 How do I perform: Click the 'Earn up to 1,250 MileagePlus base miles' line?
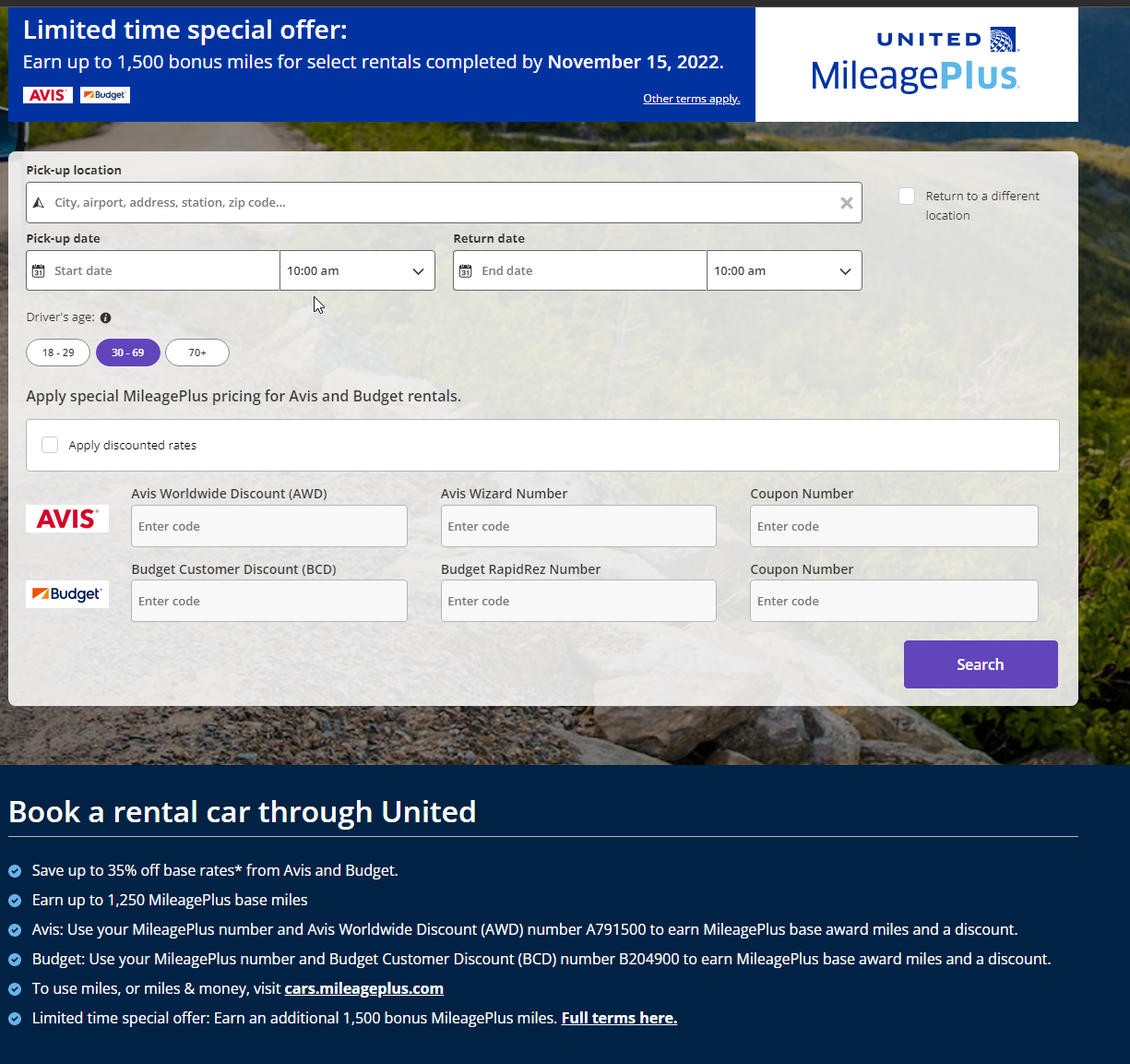[x=170, y=900]
